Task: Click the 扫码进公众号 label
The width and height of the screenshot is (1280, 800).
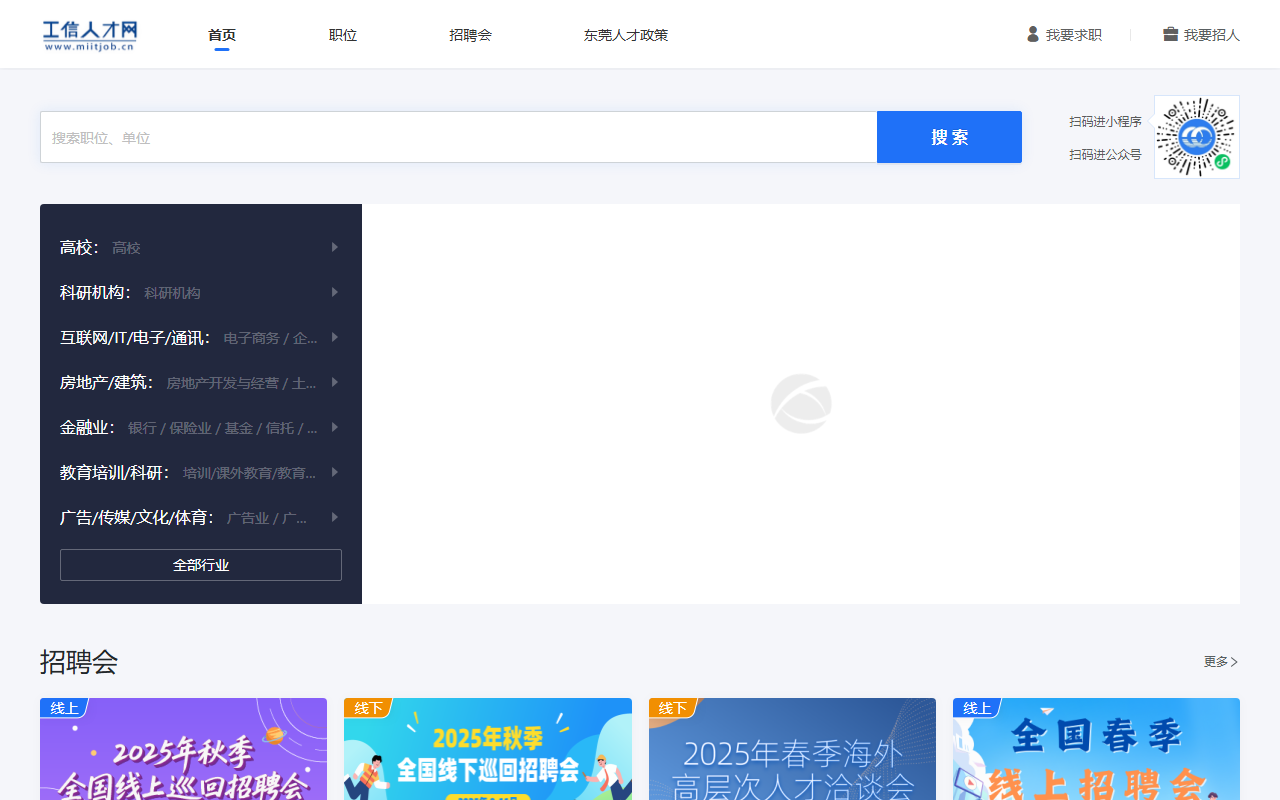Action: (x=1105, y=155)
